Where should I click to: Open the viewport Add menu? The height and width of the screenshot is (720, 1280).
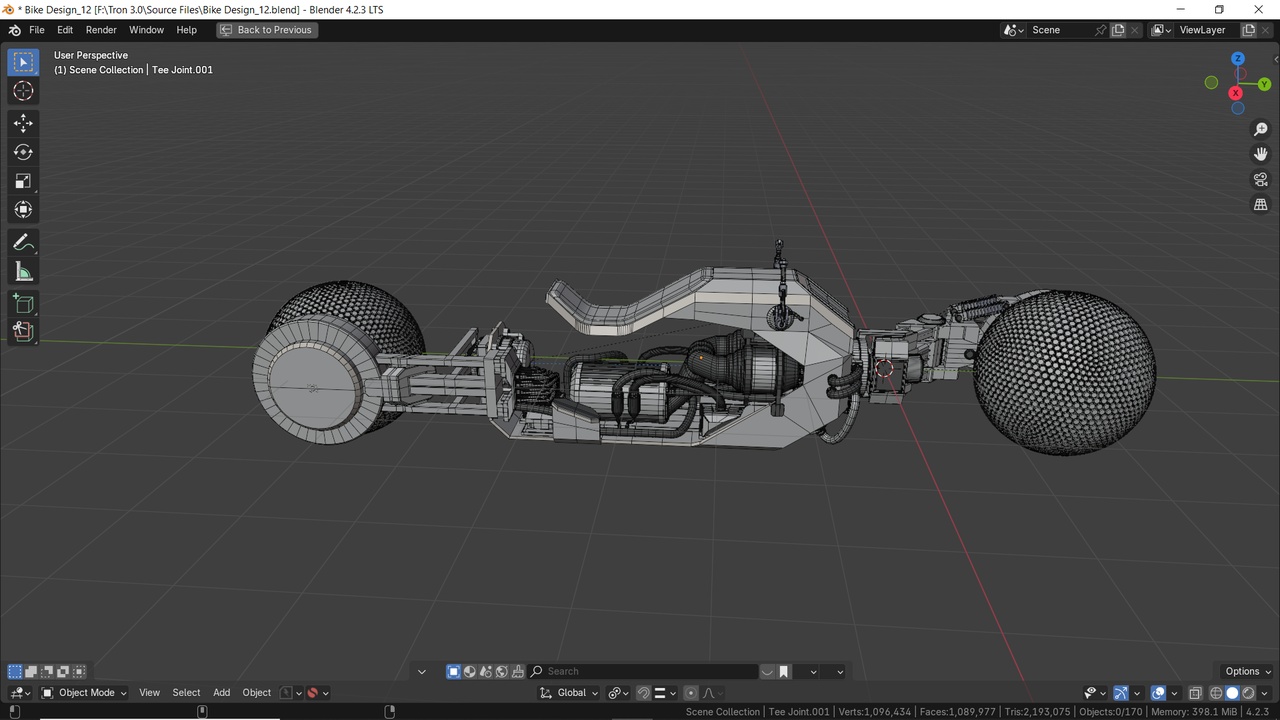tap(221, 693)
